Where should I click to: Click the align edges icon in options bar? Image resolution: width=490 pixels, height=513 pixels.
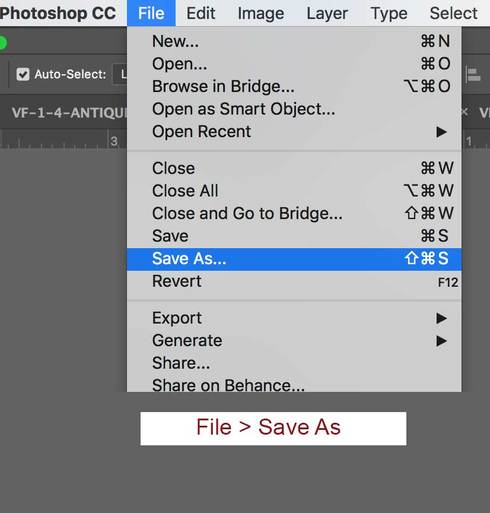coord(473,75)
